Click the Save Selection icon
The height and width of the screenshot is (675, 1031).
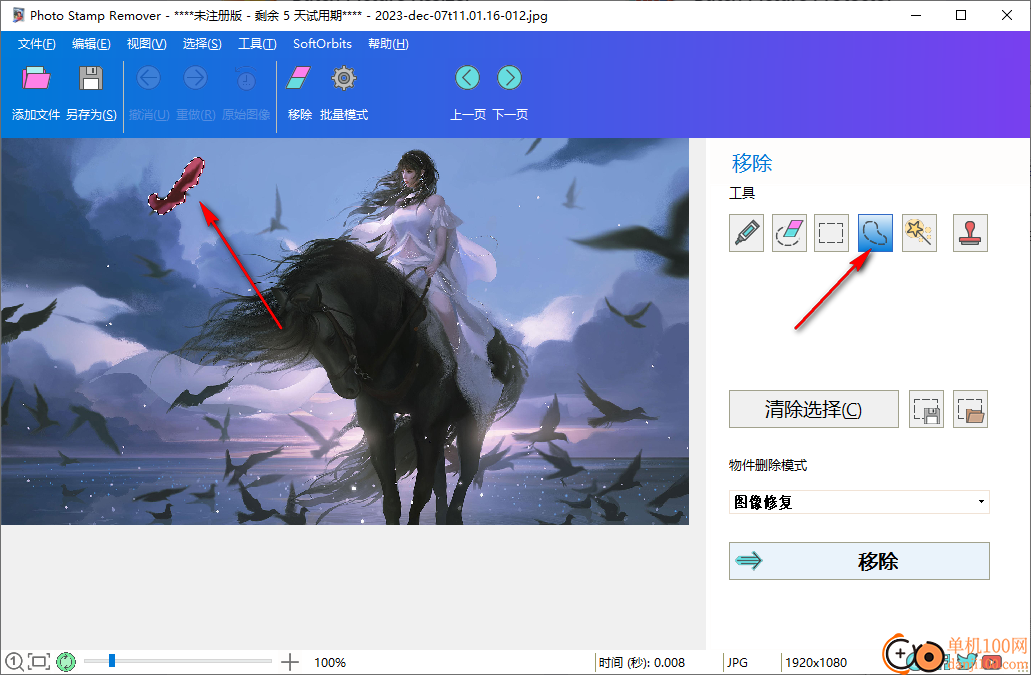tap(926, 409)
